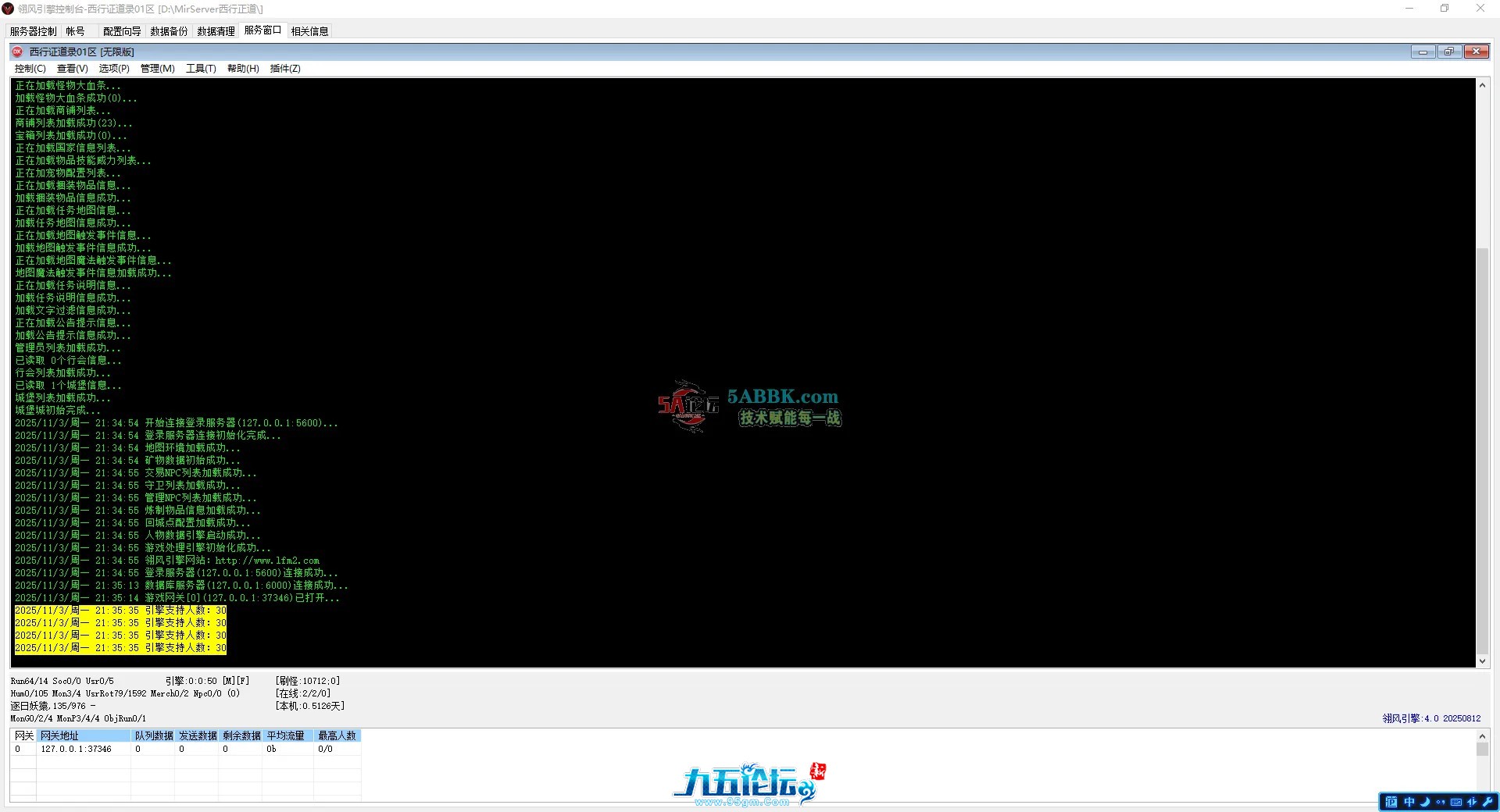This screenshot has width=1500, height=812.
Task: Select the 数据备份 tab
Action: (x=169, y=31)
